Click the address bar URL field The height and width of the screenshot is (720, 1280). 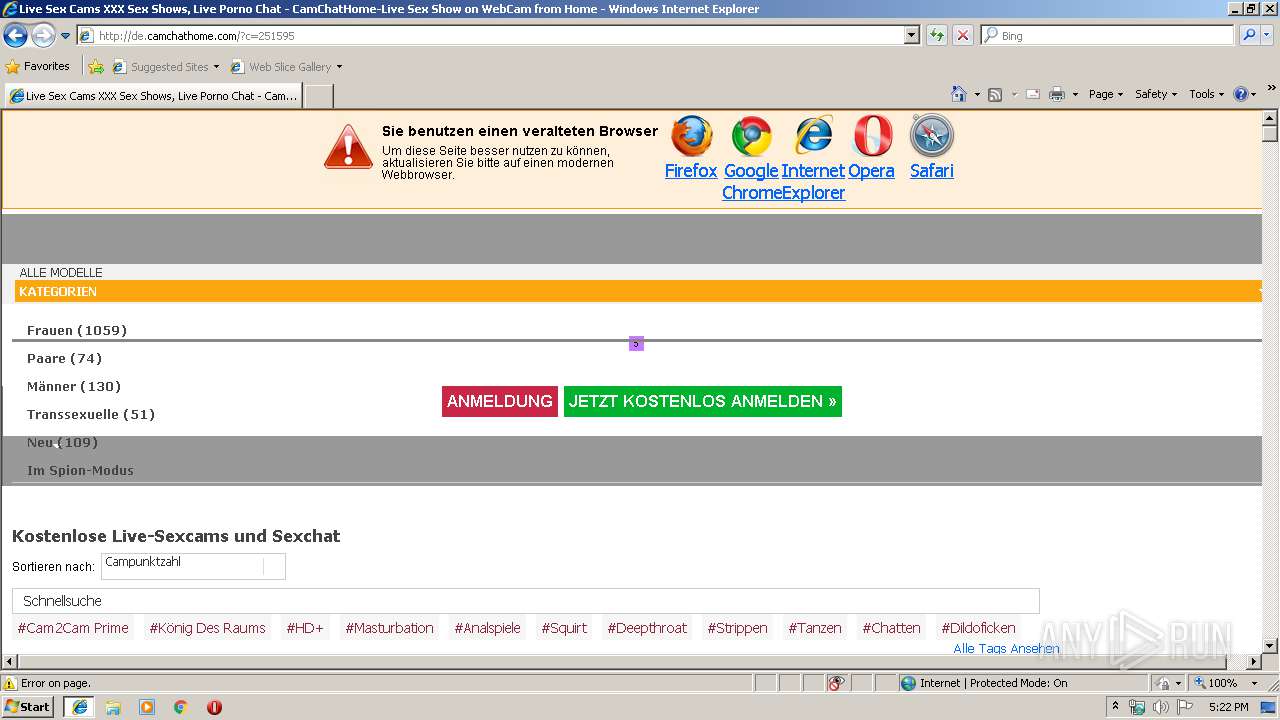point(490,35)
